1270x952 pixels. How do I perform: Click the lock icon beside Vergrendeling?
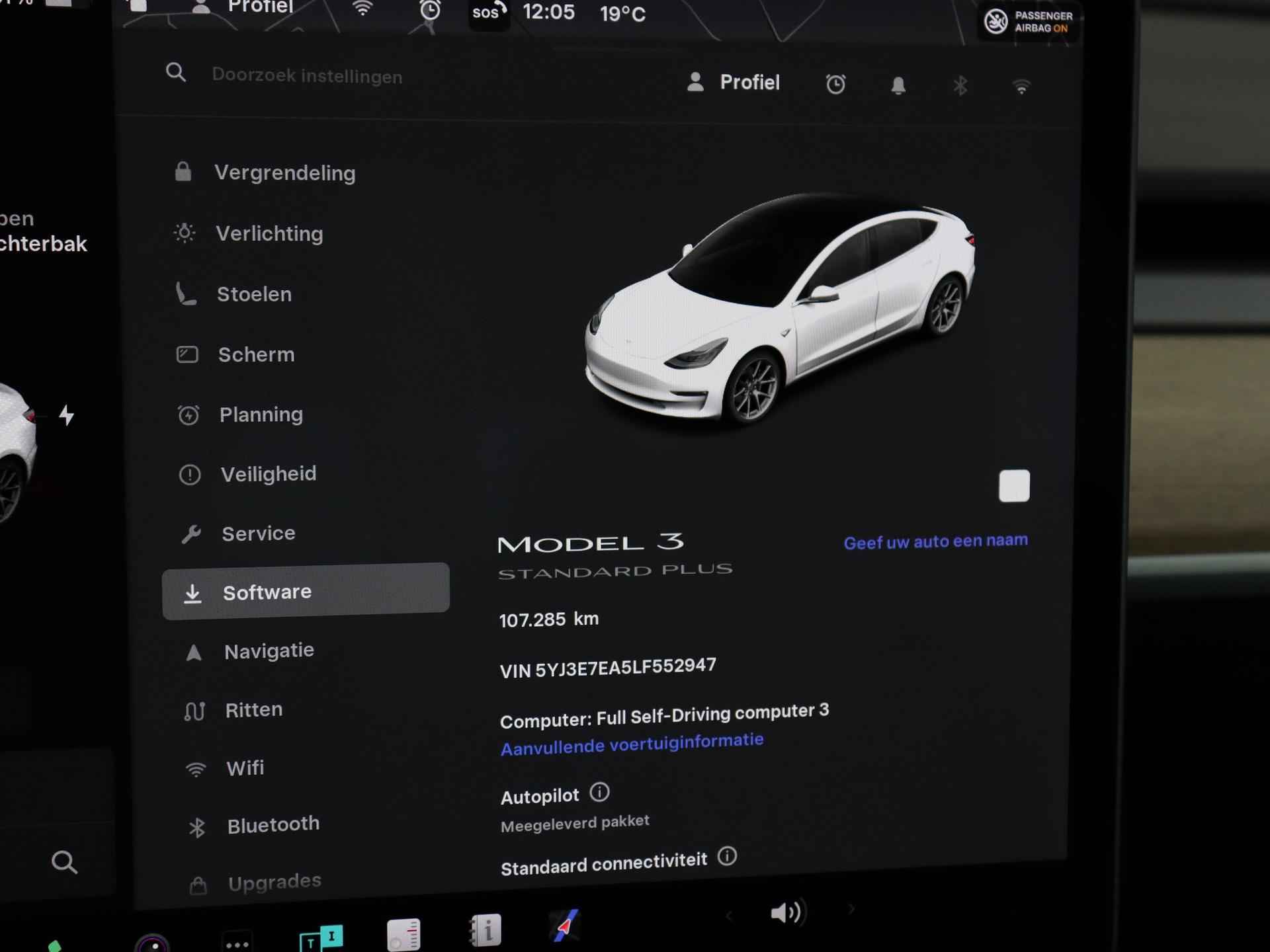183,171
